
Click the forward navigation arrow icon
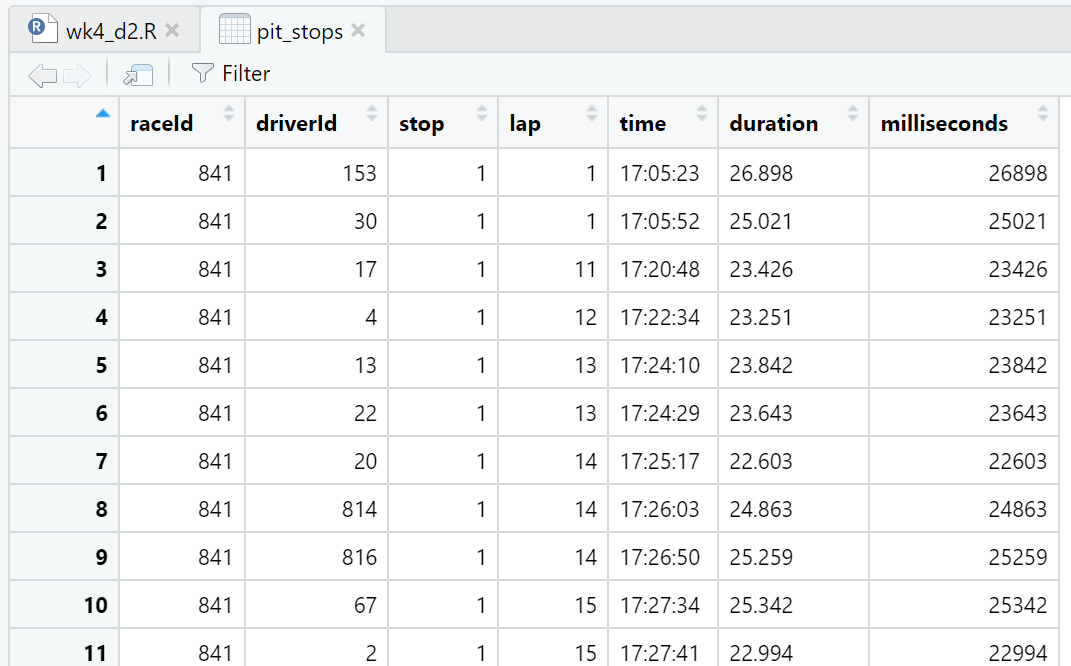77,74
